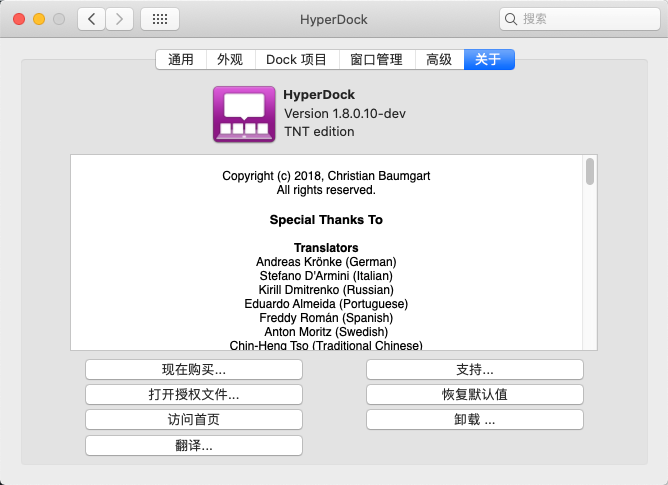This screenshot has width=668, height=485.
Task: Show all preferences grid icon
Action: tap(160, 19)
